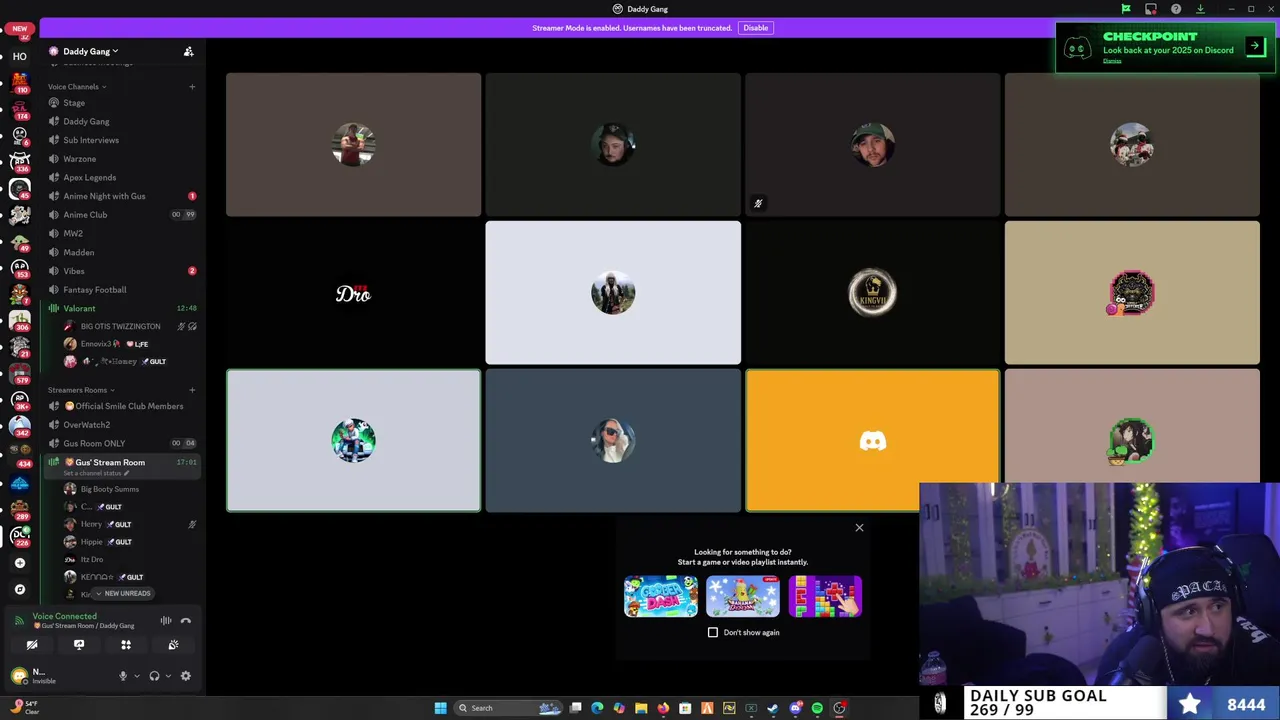Open File Explorer from taskbar
This screenshot has height=720, width=1280.
coord(641,708)
